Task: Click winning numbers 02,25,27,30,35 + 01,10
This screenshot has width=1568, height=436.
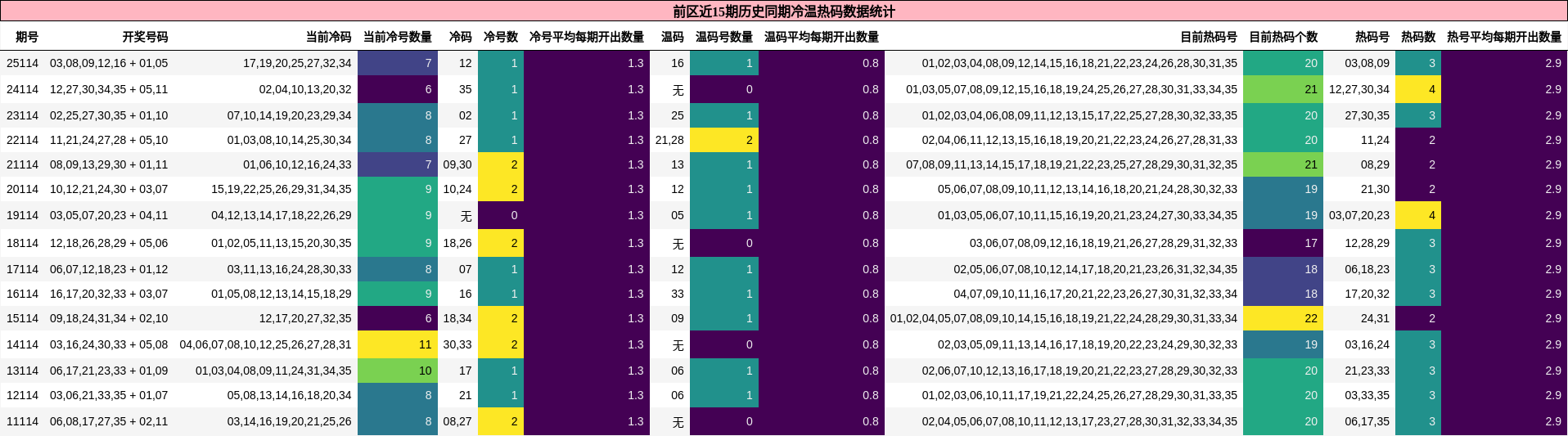Action: point(109,115)
